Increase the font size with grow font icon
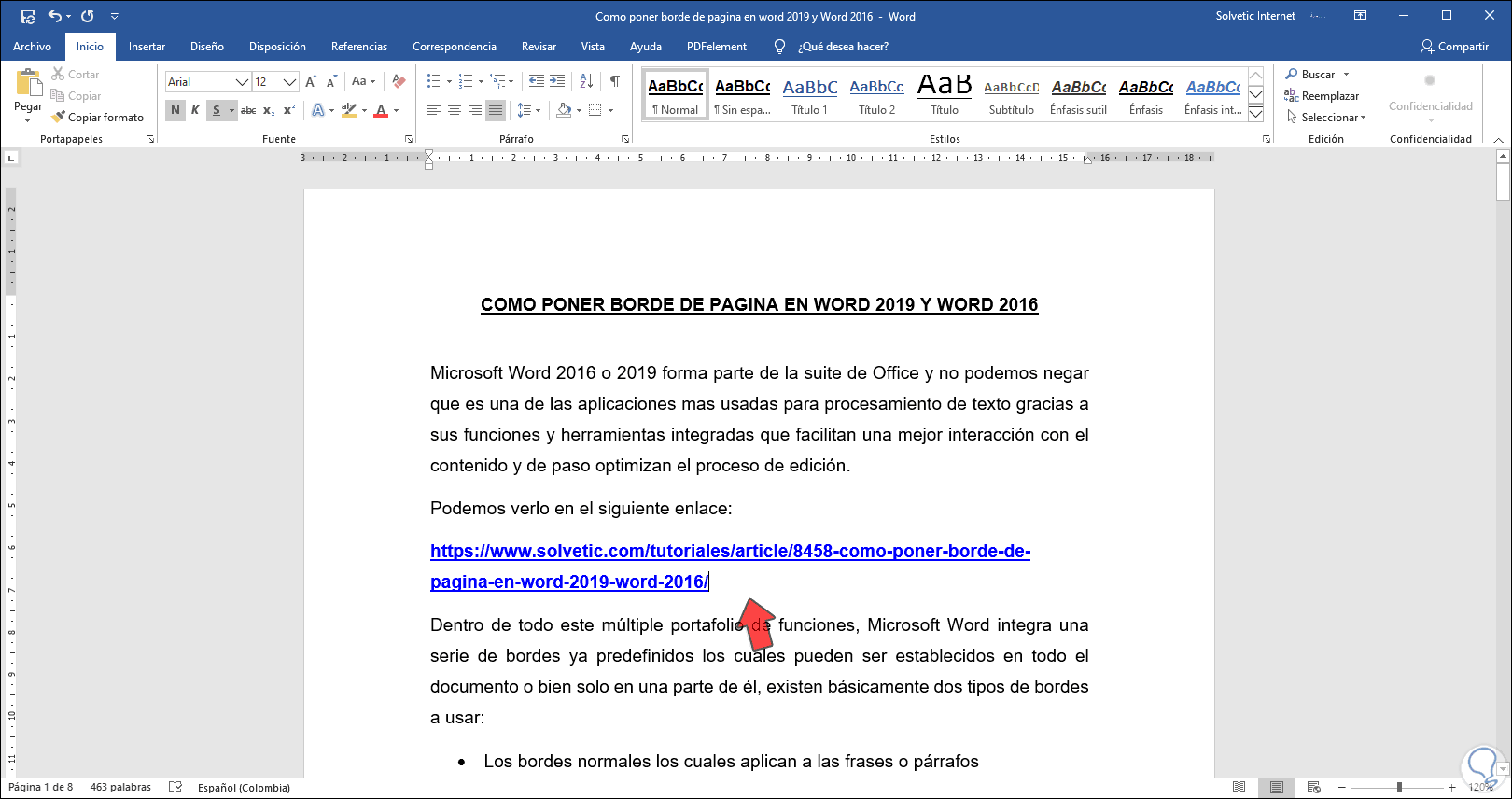Screen dimensions: 1512x799 click(311, 81)
